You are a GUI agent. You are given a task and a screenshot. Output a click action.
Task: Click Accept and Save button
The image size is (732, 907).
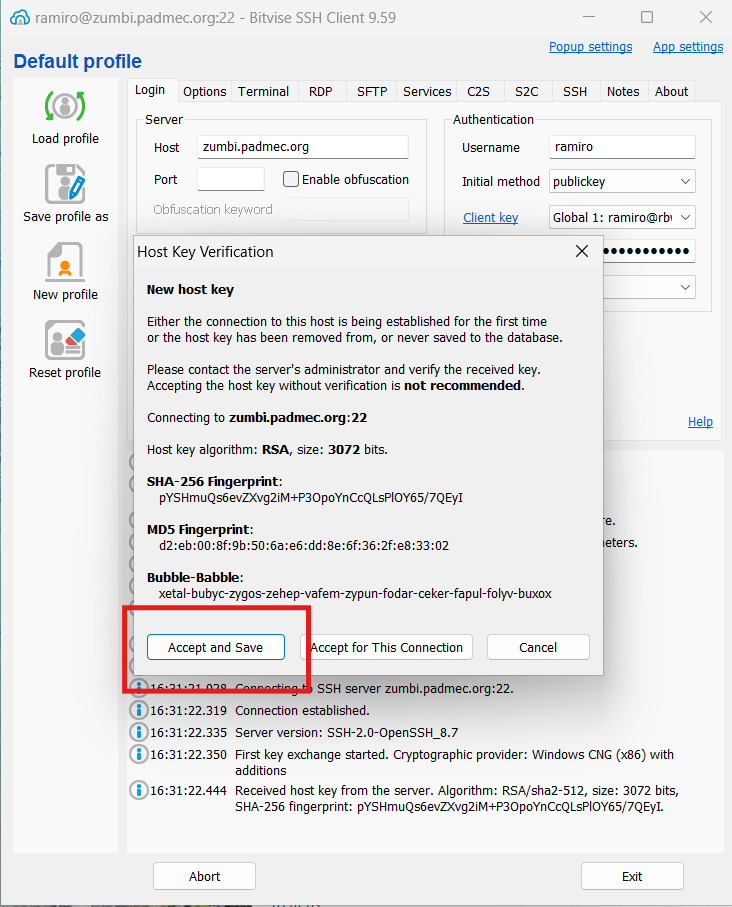216,647
